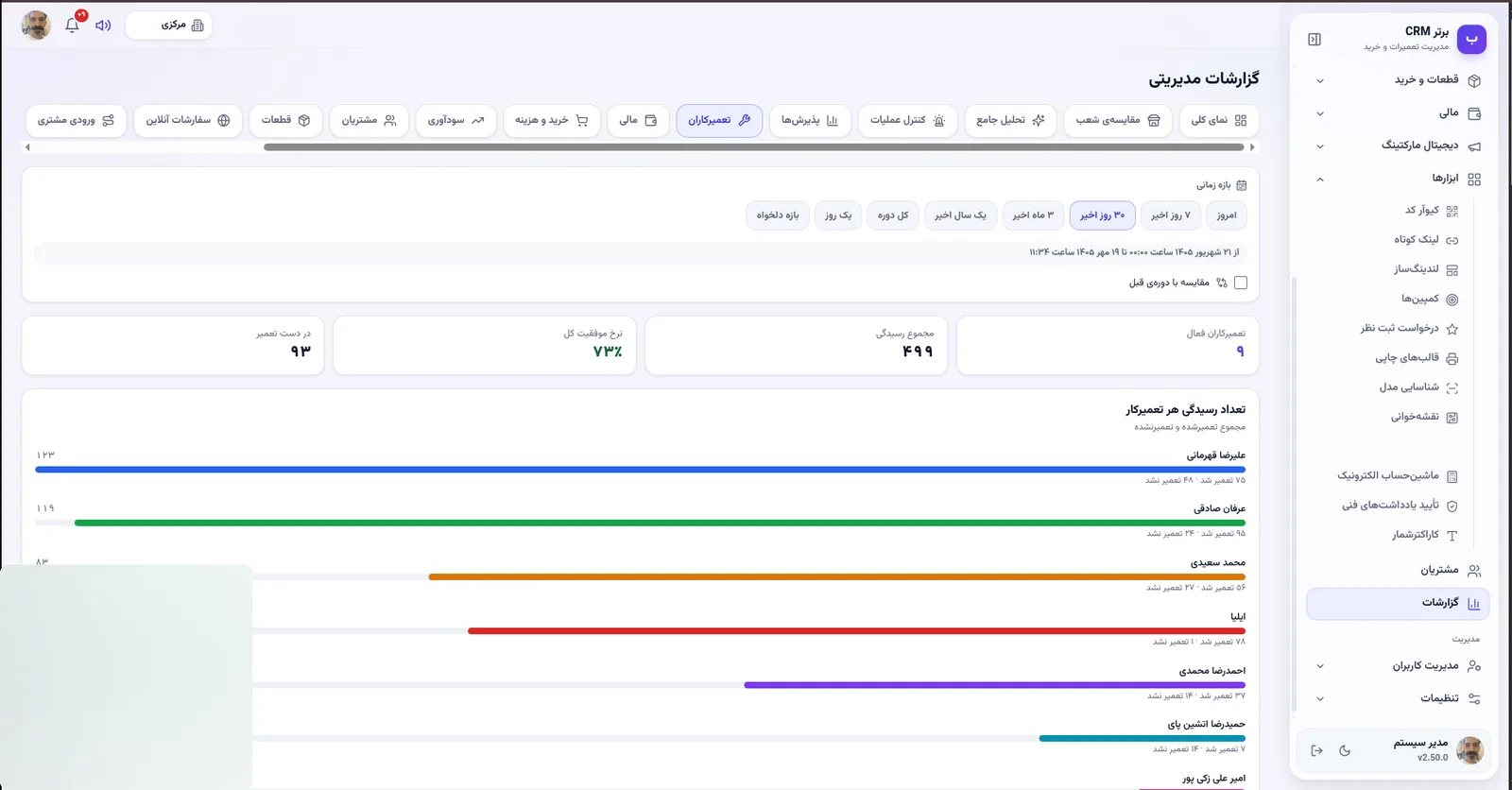Expand the sidebar مالی section
The height and width of the screenshot is (790, 1512).
[1398, 113]
